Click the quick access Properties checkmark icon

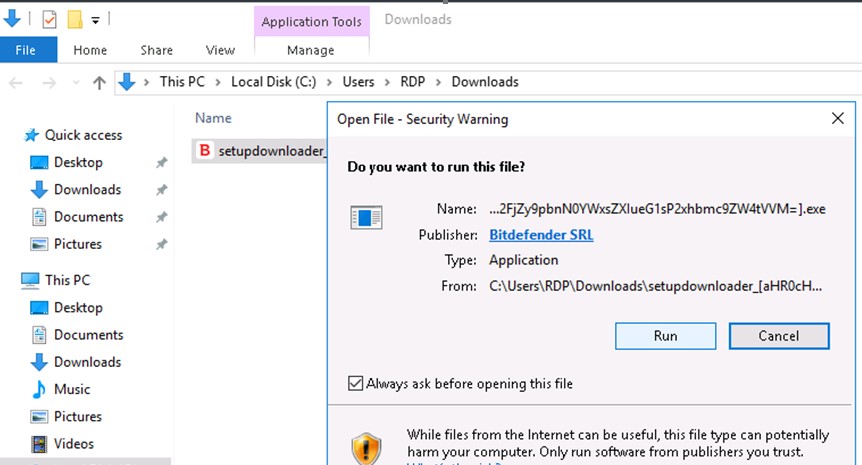point(49,19)
